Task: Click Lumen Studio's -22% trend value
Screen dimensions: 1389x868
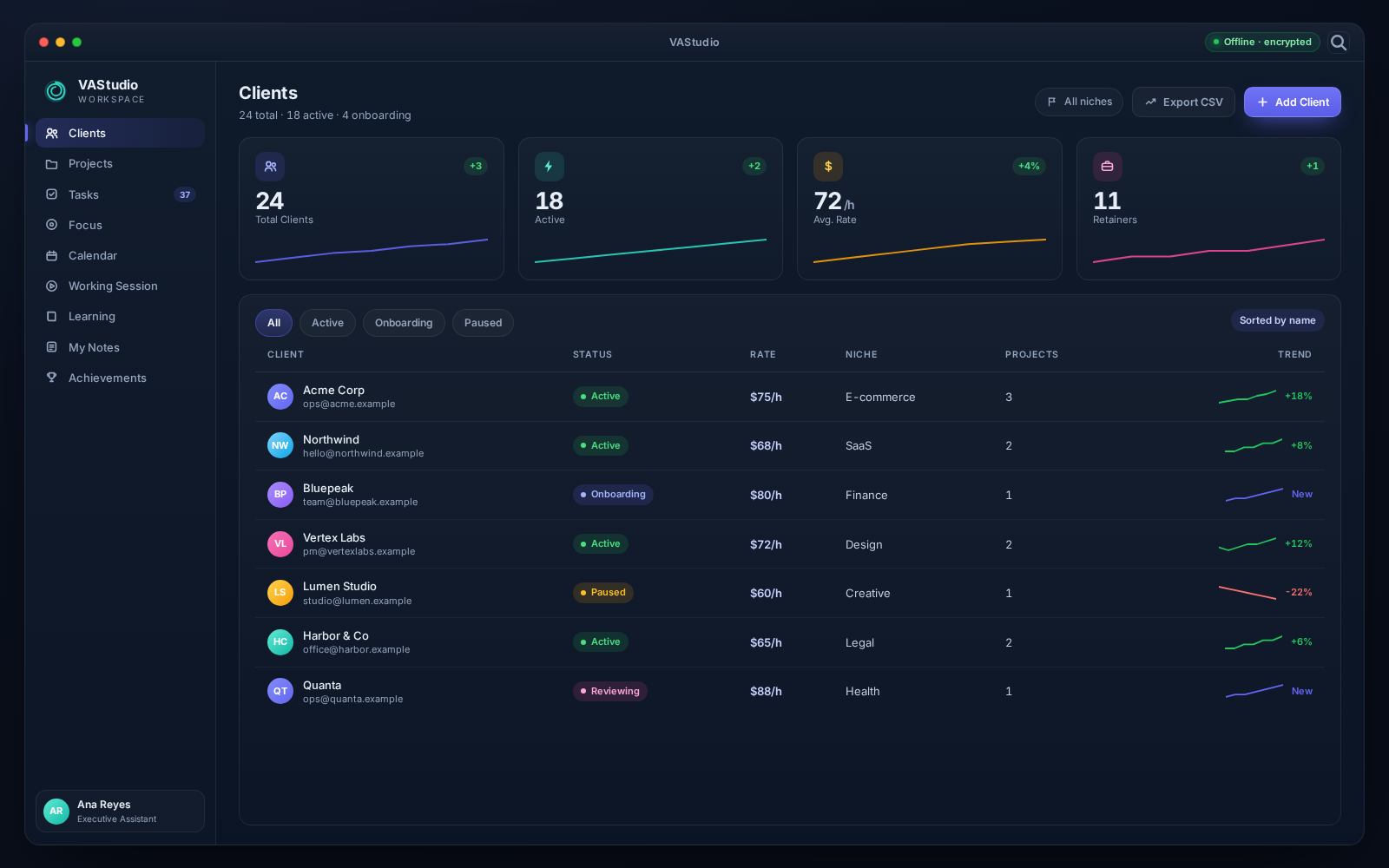Action: coord(1299,593)
